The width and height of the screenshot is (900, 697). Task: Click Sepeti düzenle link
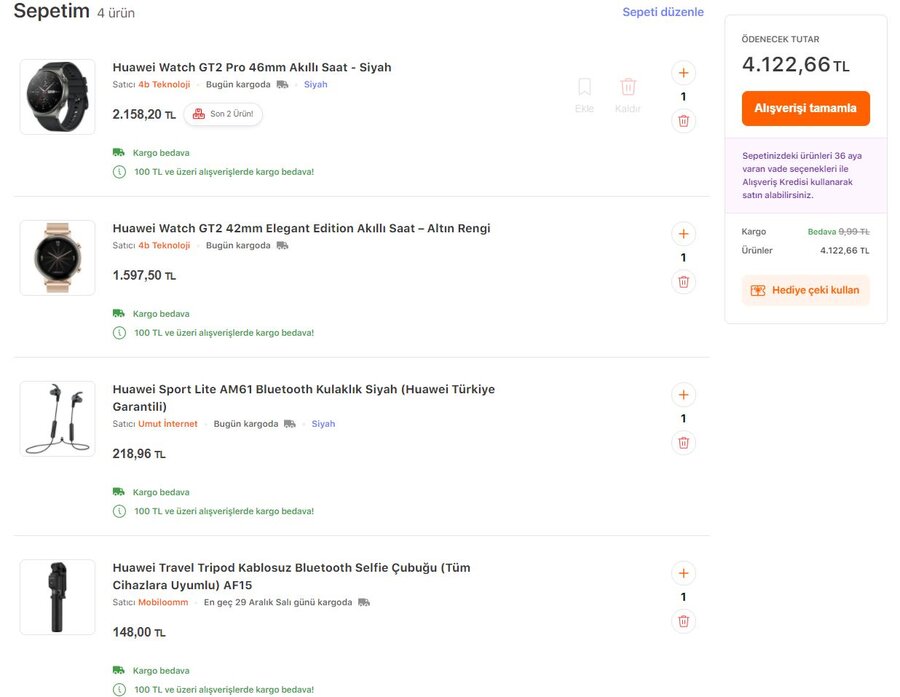pos(663,12)
